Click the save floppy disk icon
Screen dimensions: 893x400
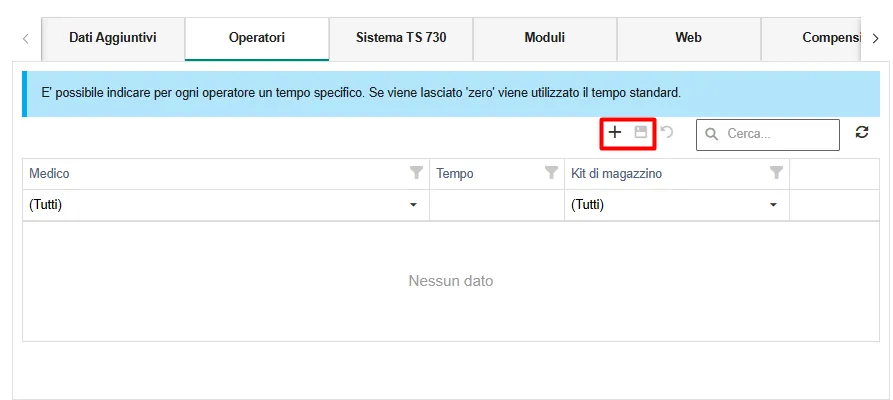641,133
